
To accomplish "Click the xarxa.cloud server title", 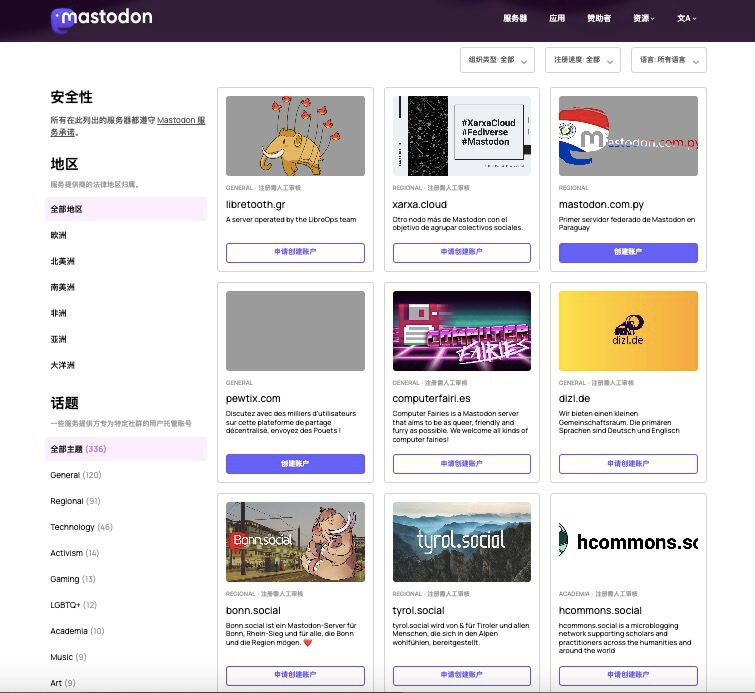I will pyautogui.click(x=419, y=205).
